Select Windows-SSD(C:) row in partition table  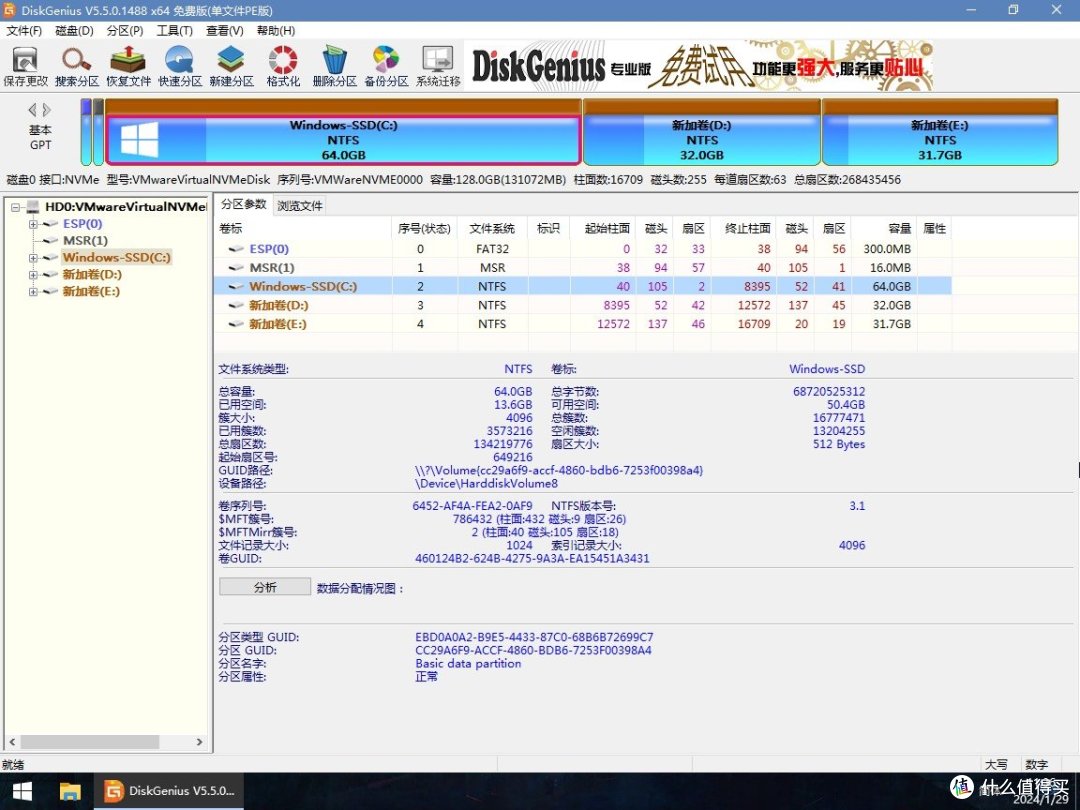click(x=584, y=287)
